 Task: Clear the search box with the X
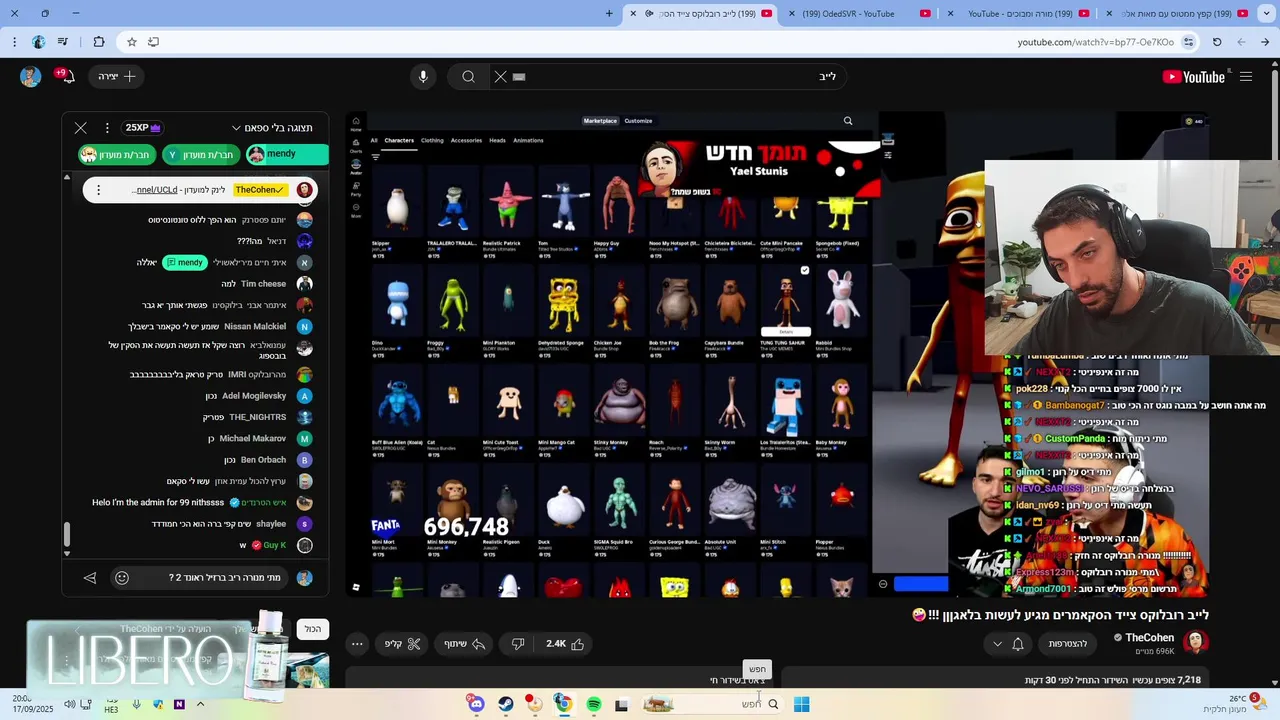501,76
